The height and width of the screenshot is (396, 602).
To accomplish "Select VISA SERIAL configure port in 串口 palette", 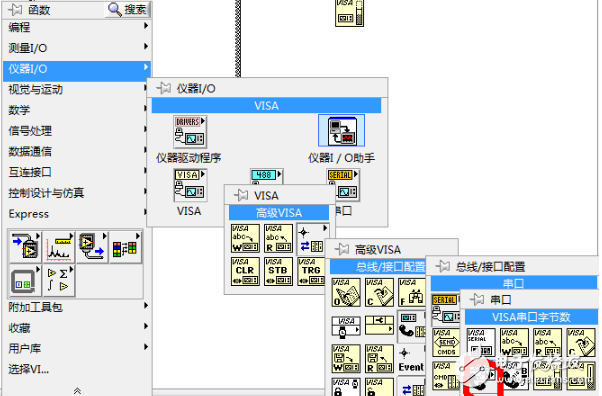I will (x=481, y=342).
